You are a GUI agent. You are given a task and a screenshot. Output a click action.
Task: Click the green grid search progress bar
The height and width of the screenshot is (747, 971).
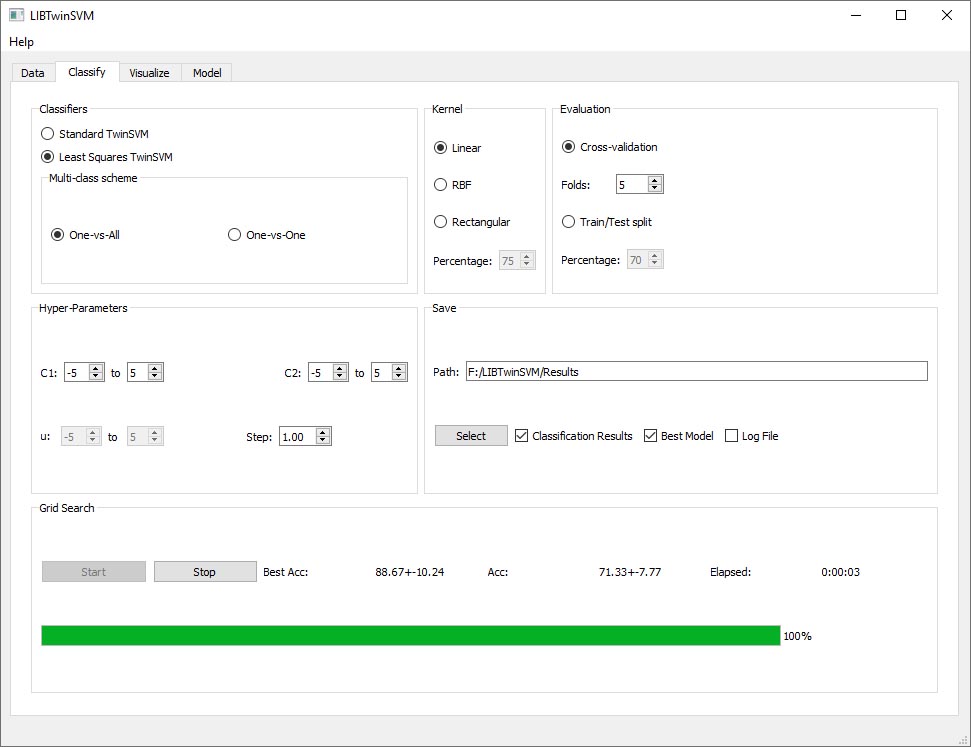pyautogui.click(x=411, y=636)
